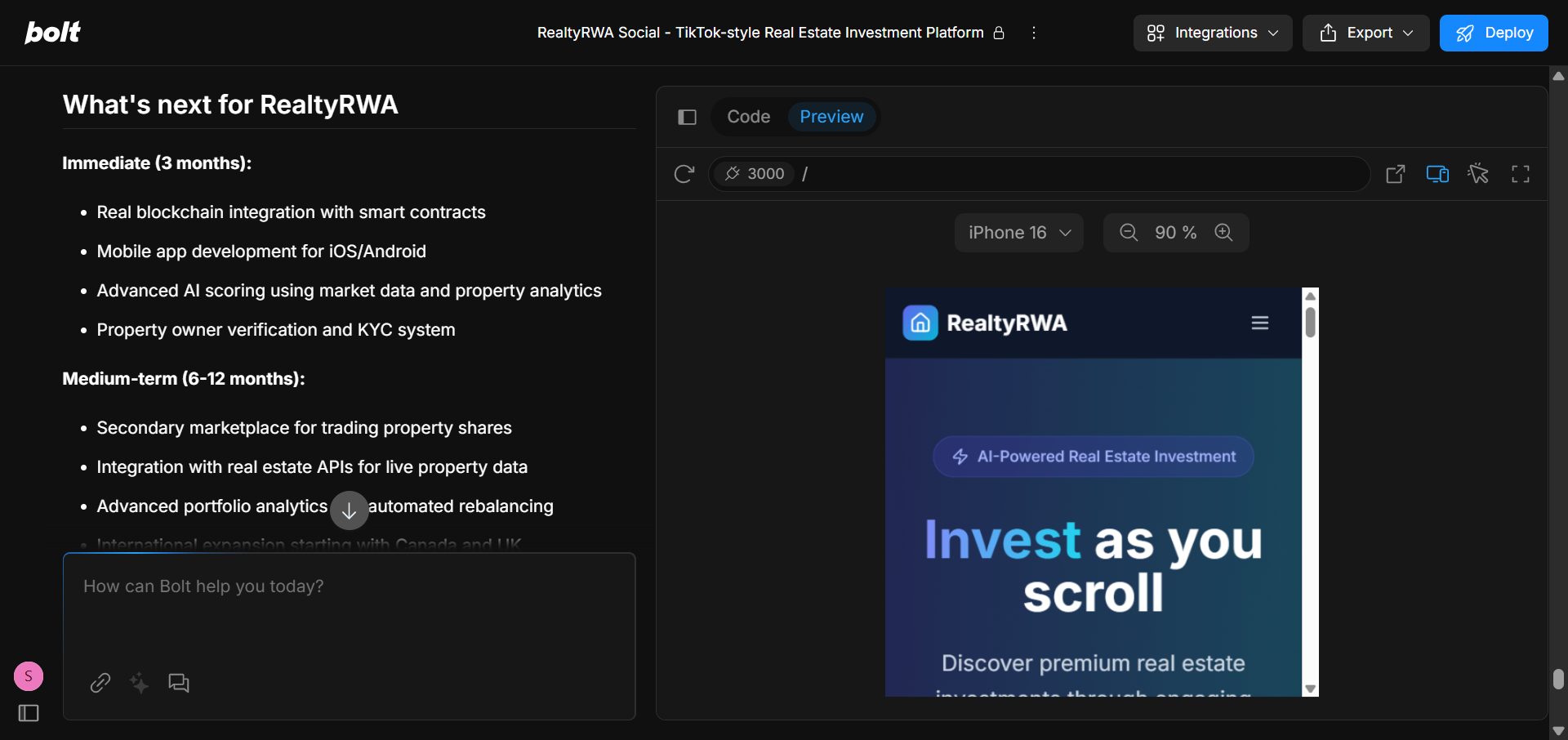Toggle the discussion chat mode icon
The image size is (1568, 740).
click(x=179, y=683)
